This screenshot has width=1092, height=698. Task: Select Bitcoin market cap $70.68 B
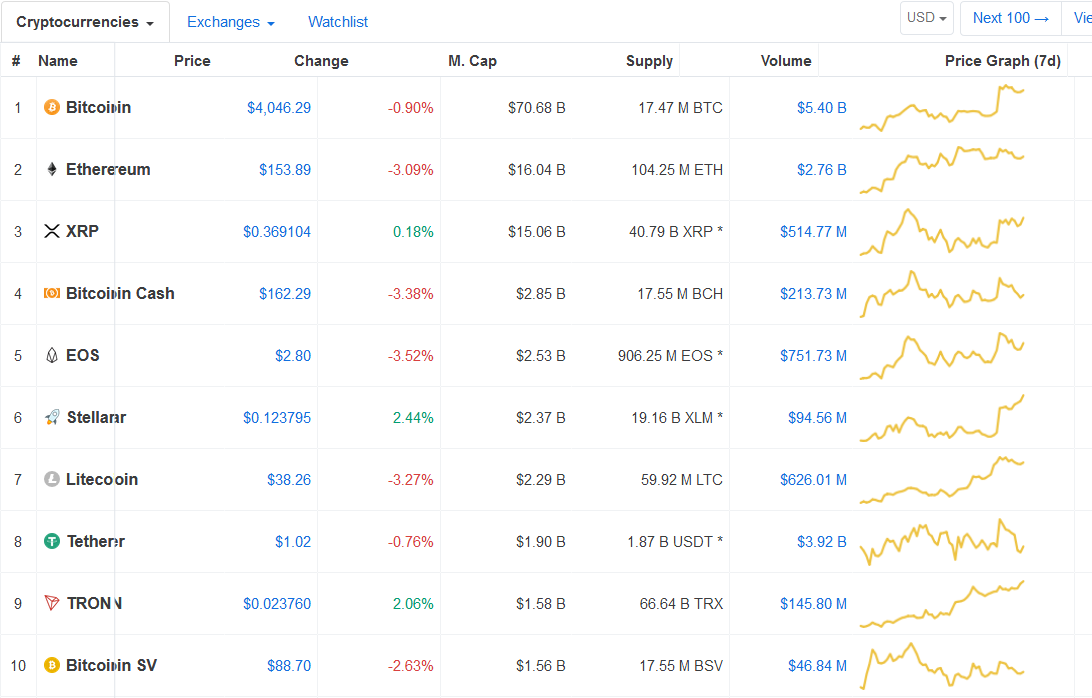pos(536,108)
